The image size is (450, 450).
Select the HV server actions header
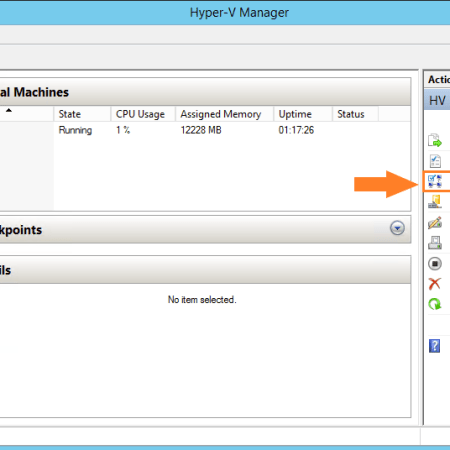437,100
